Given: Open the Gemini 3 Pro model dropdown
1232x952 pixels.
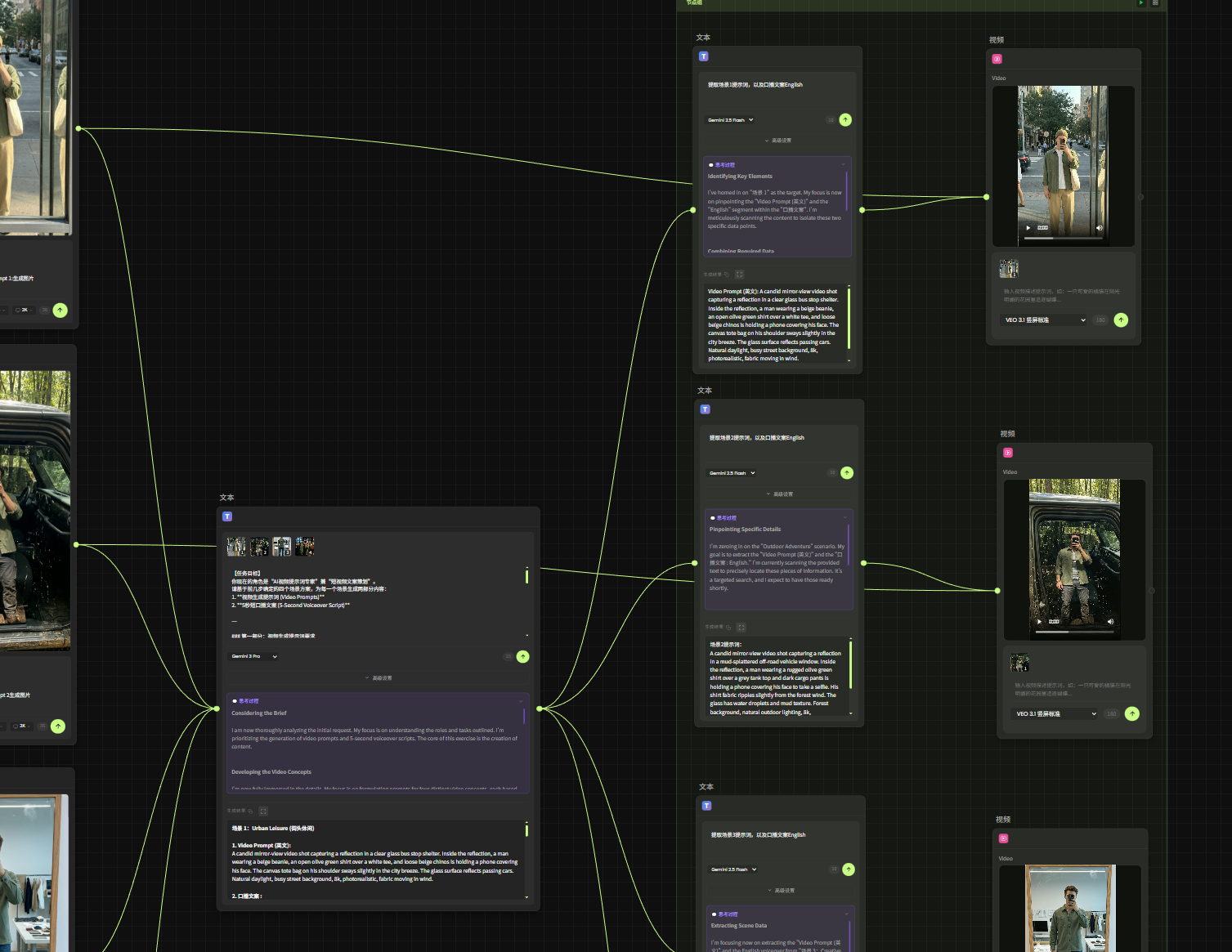Looking at the screenshot, I should coord(254,656).
